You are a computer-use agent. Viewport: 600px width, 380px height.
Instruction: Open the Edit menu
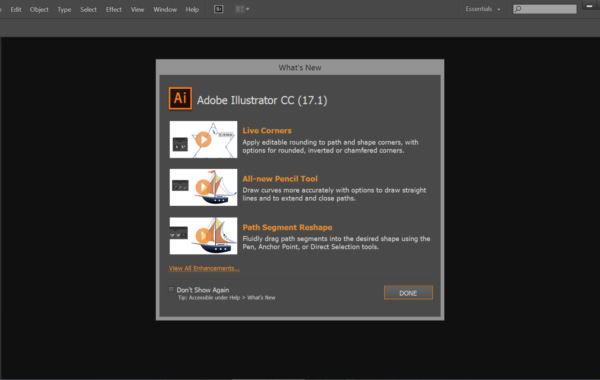tap(16, 10)
